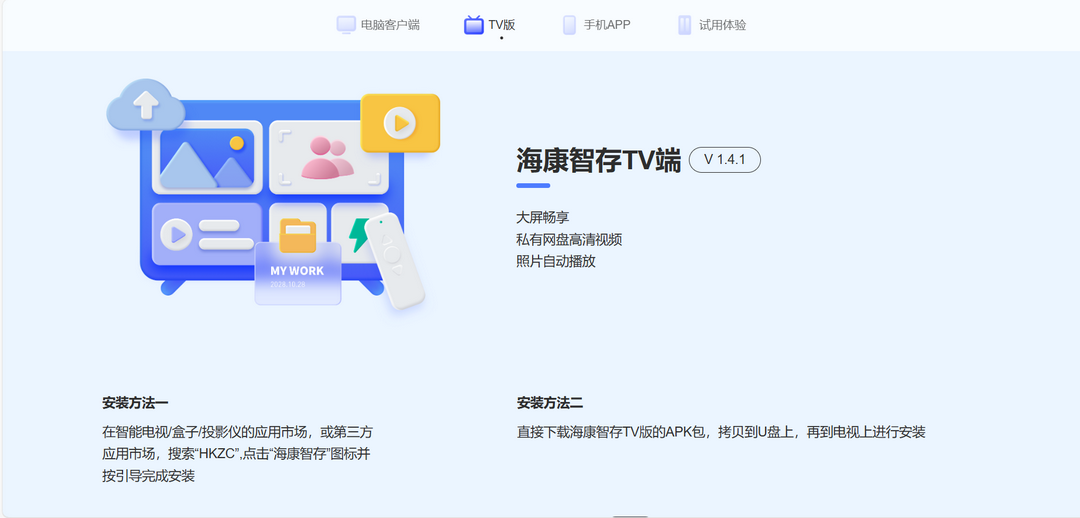This screenshot has width=1080, height=518.
Task: Click the icon beside 试用体验
Action: [684, 25]
